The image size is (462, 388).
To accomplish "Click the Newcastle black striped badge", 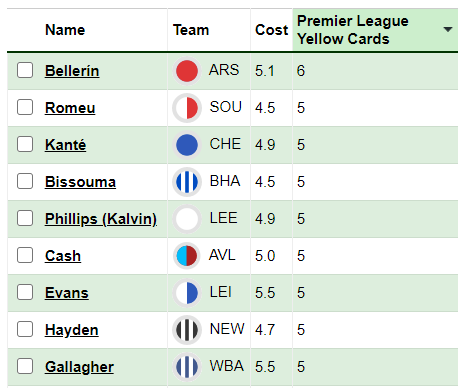I will click(x=187, y=330).
